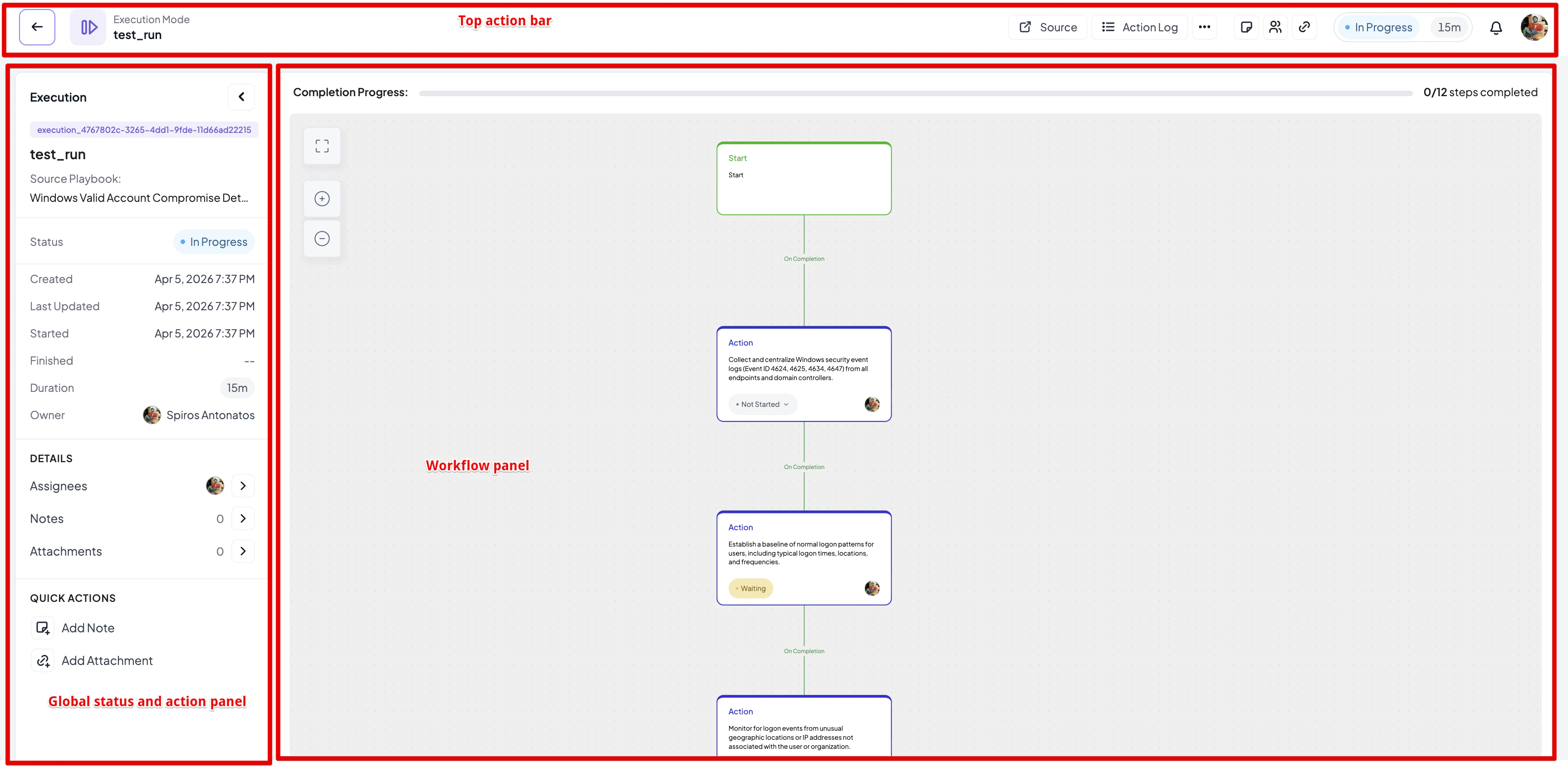Open the Assignees people icon top bar
The height and width of the screenshot is (767, 1568).
[x=1275, y=27]
